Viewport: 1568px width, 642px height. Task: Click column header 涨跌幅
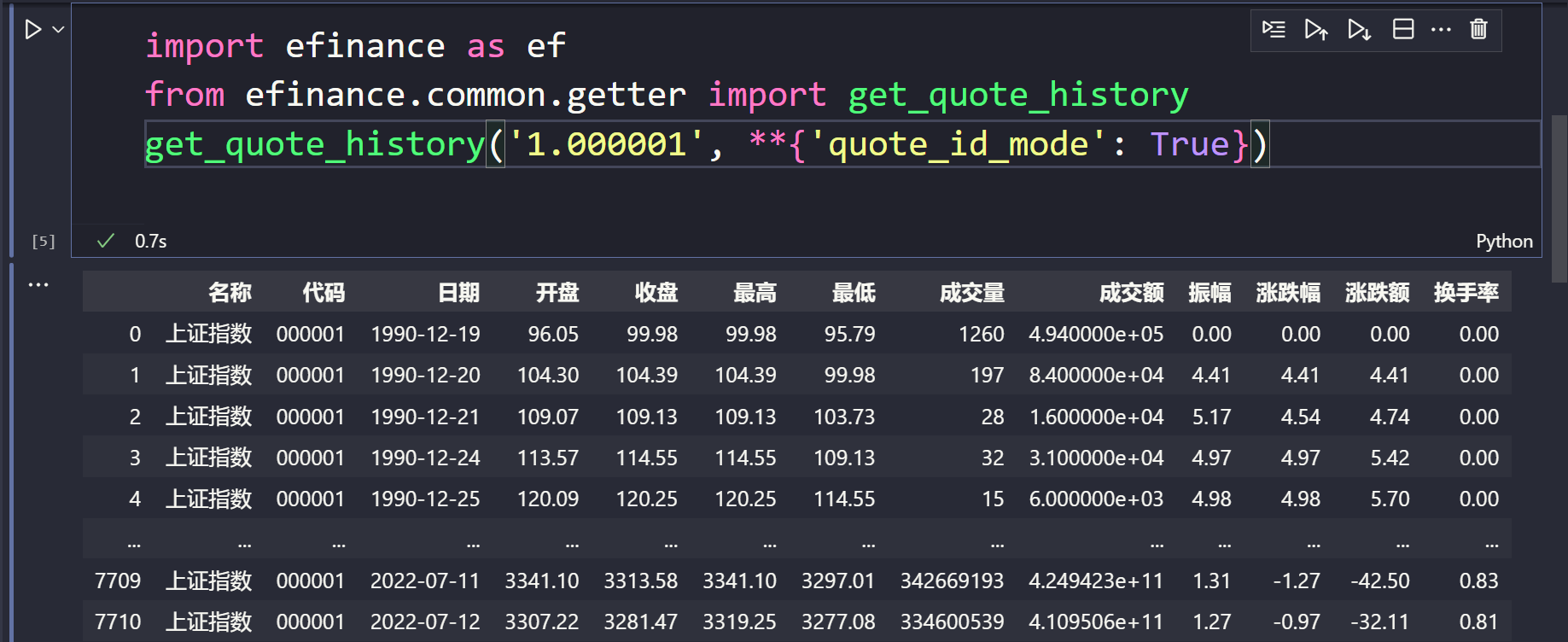point(1288,293)
